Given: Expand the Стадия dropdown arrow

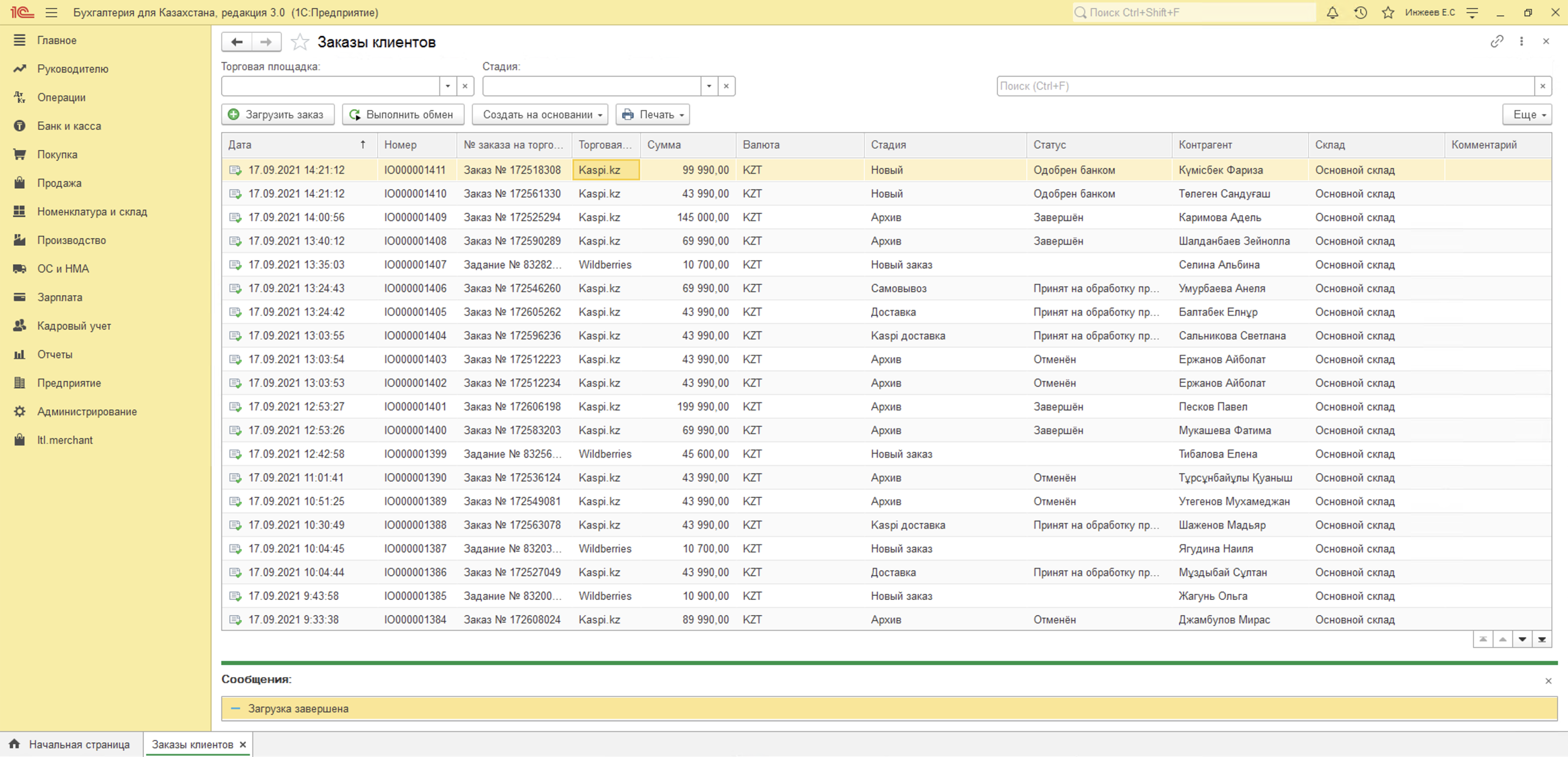Looking at the screenshot, I should tap(708, 86).
